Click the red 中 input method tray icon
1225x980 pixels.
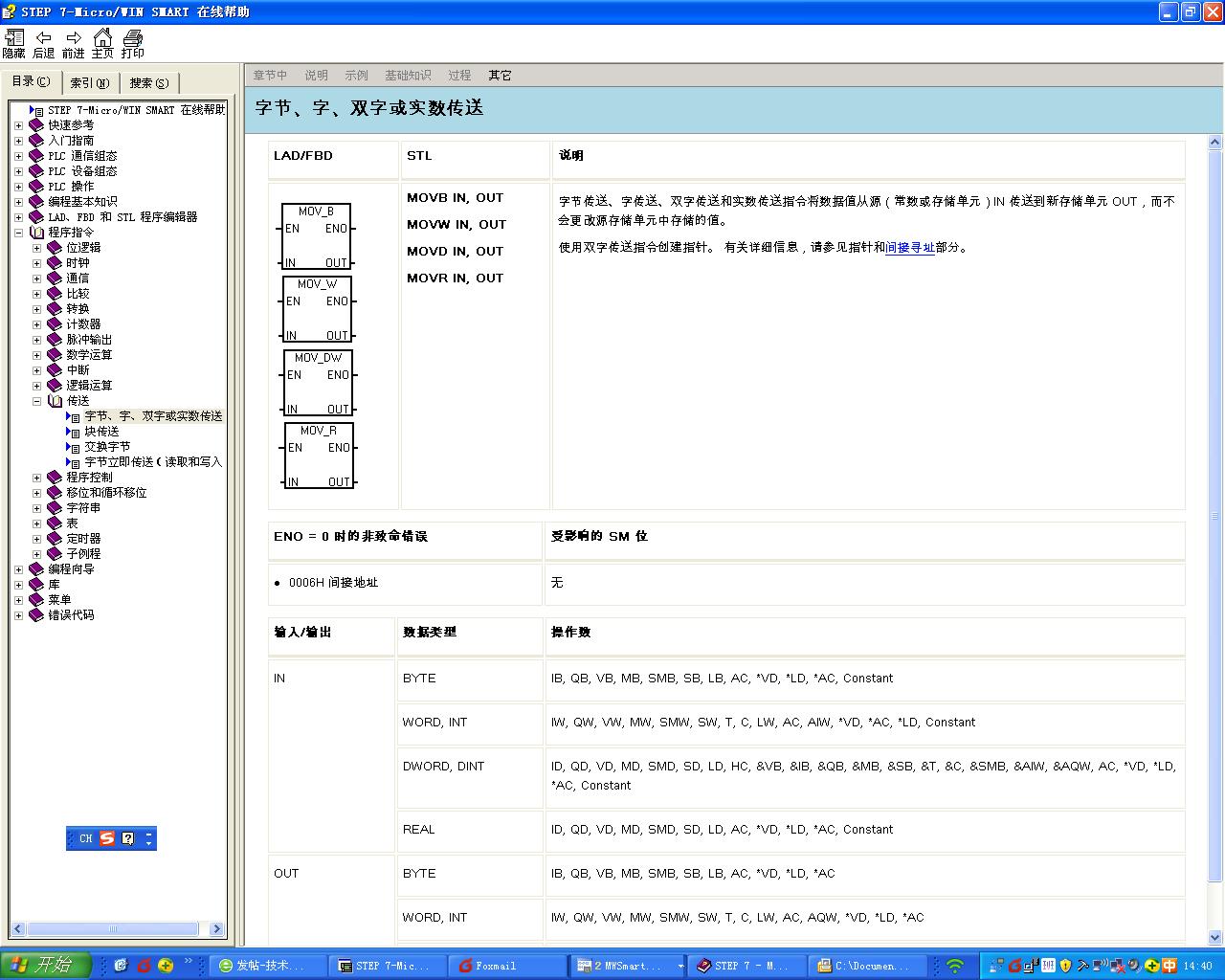click(1169, 966)
